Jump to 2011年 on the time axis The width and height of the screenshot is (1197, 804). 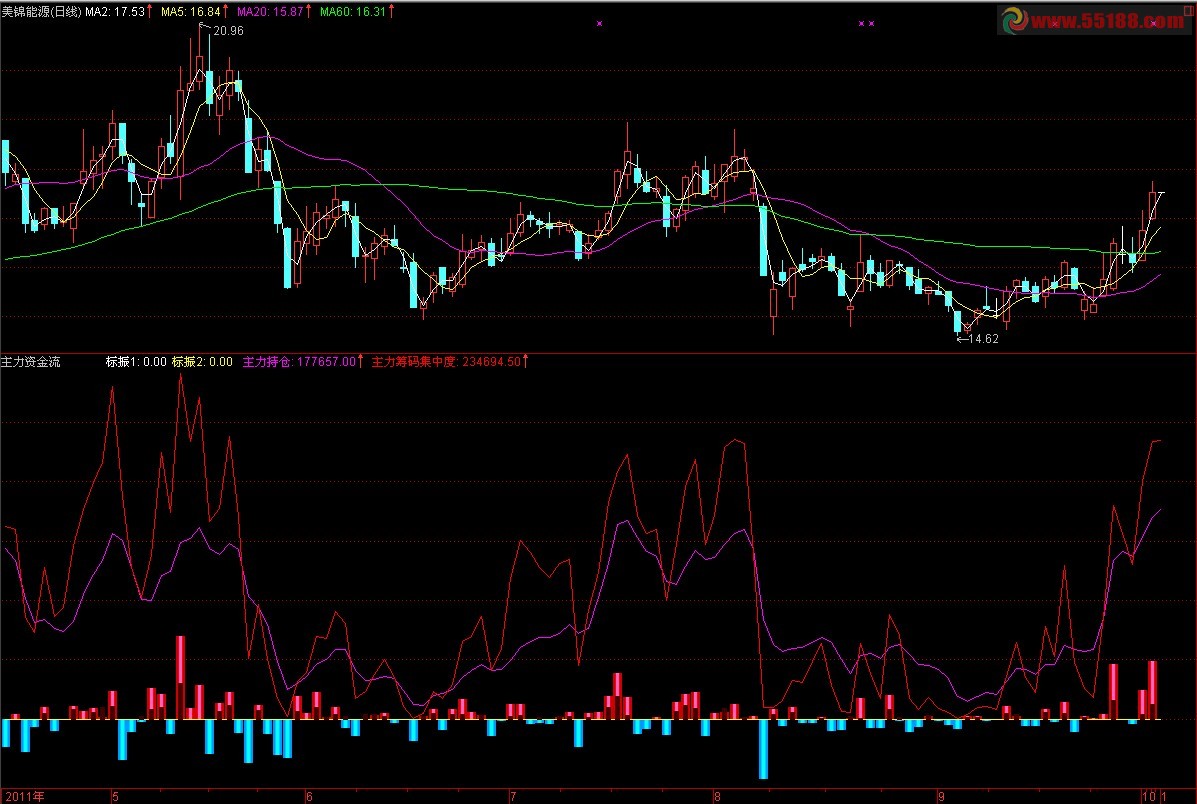point(26,796)
